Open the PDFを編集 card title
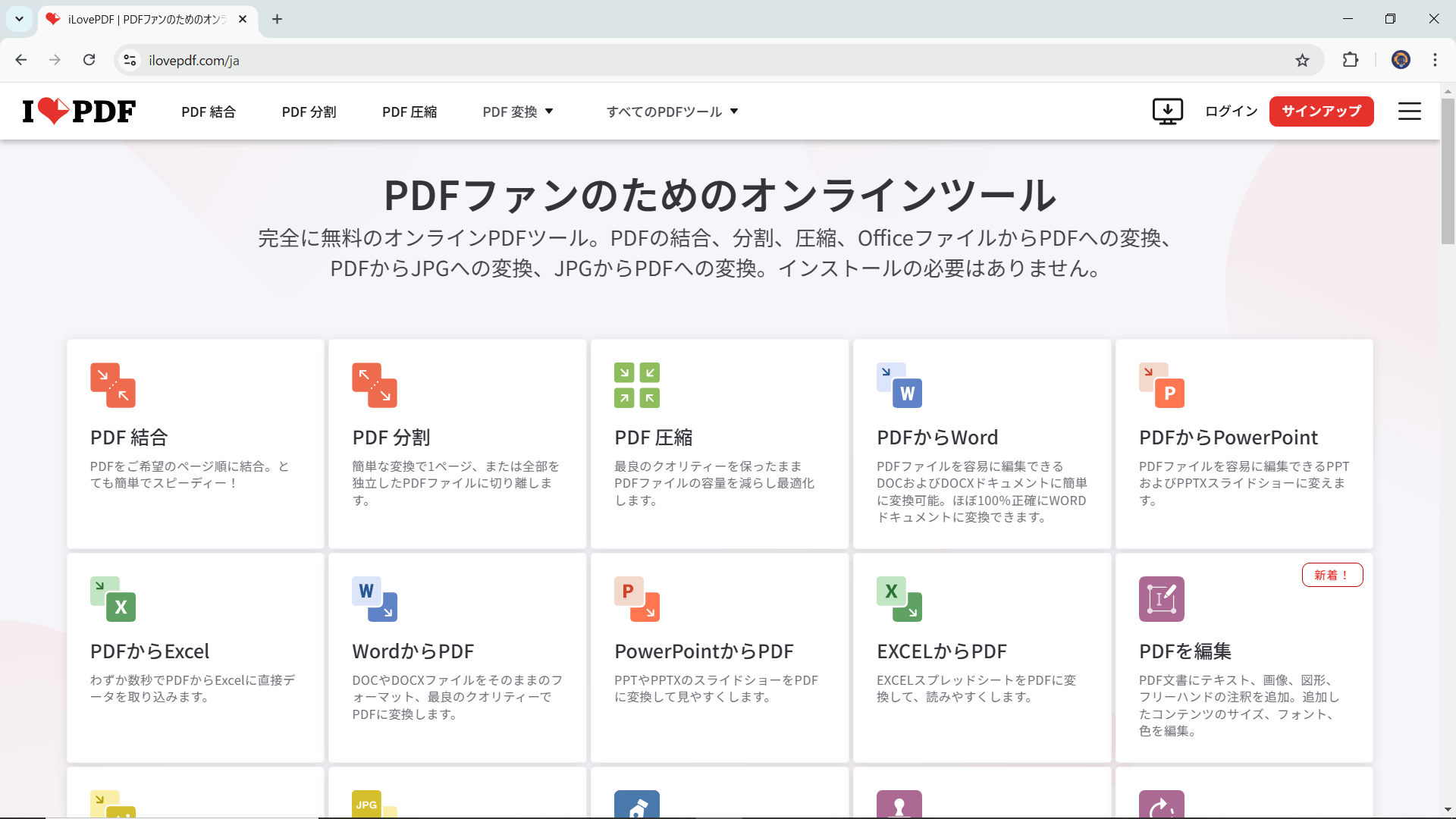The width and height of the screenshot is (1456, 819). click(x=1185, y=651)
